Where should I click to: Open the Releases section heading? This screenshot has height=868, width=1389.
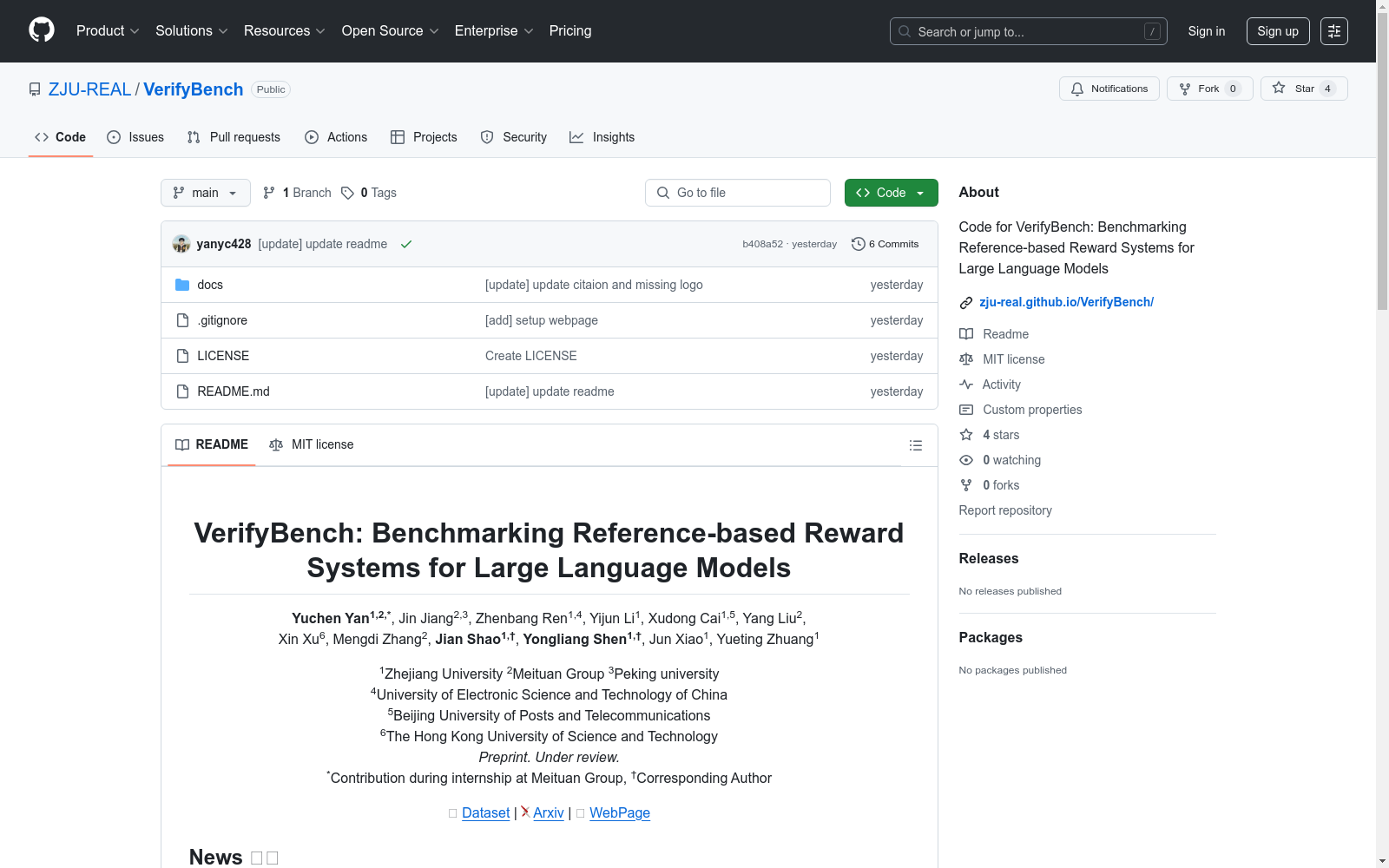click(x=989, y=558)
